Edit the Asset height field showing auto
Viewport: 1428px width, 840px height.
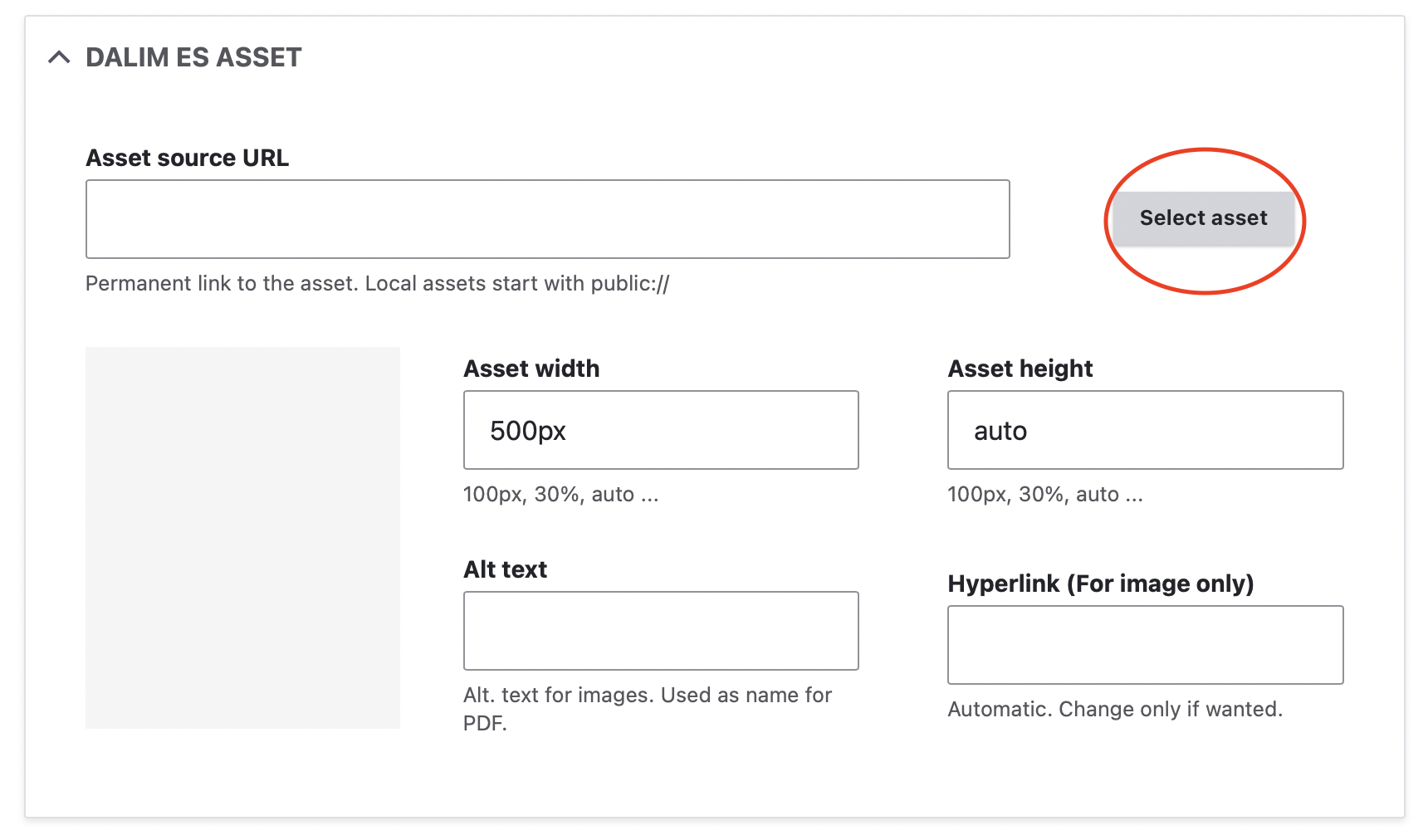pyautogui.click(x=1145, y=430)
